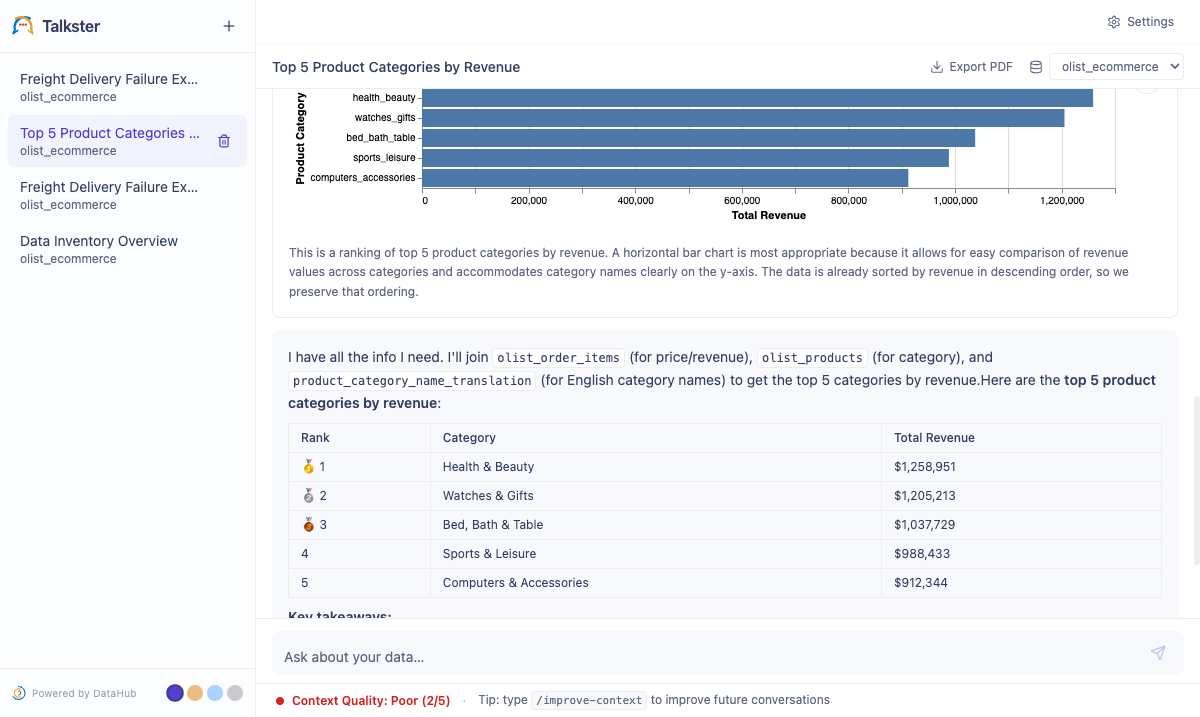1200x717 pixels.
Task: Open Settings via the gear icon
Action: click(1113, 21)
